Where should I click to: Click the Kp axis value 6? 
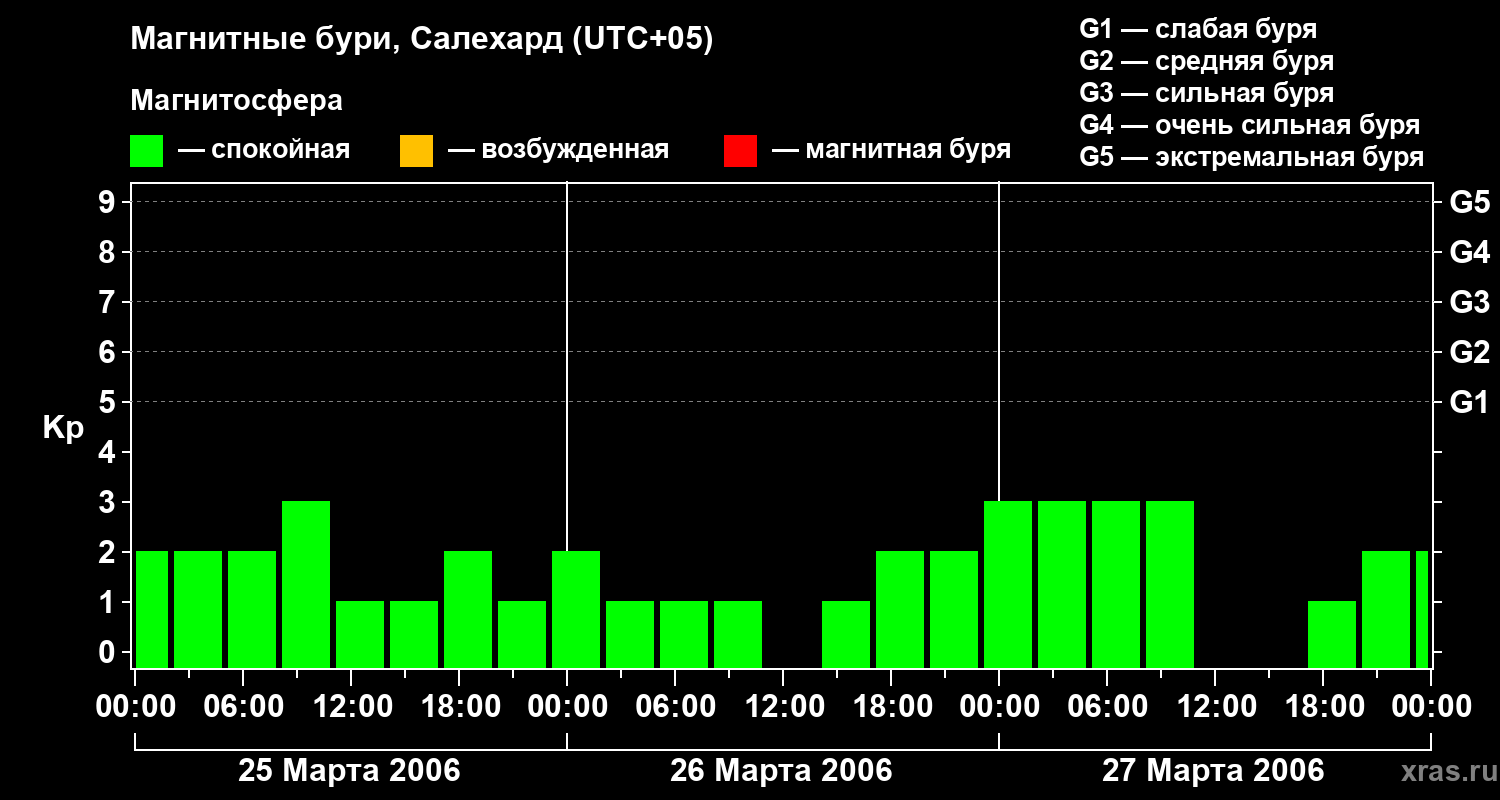coord(109,352)
